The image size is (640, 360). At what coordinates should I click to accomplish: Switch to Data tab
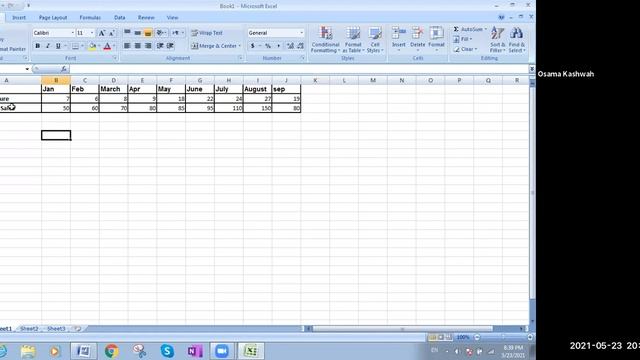pos(120,18)
